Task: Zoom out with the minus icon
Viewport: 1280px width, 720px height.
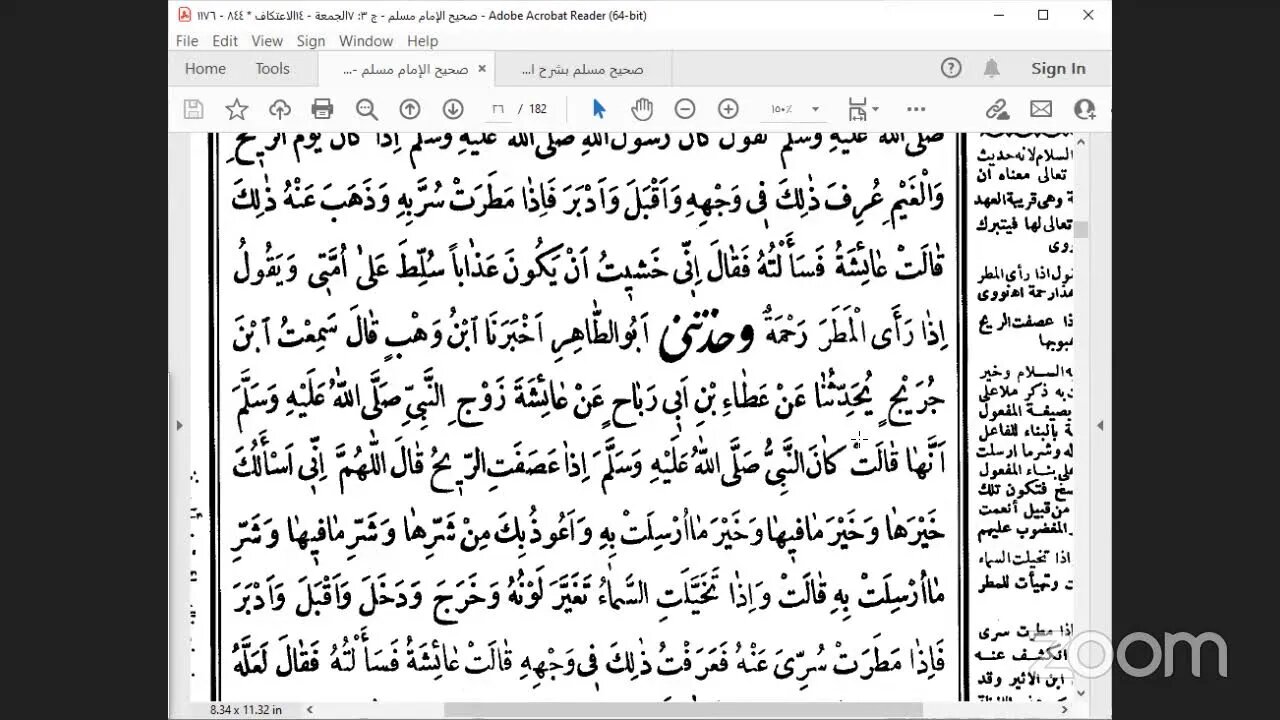Action: [x=685, y=109]
